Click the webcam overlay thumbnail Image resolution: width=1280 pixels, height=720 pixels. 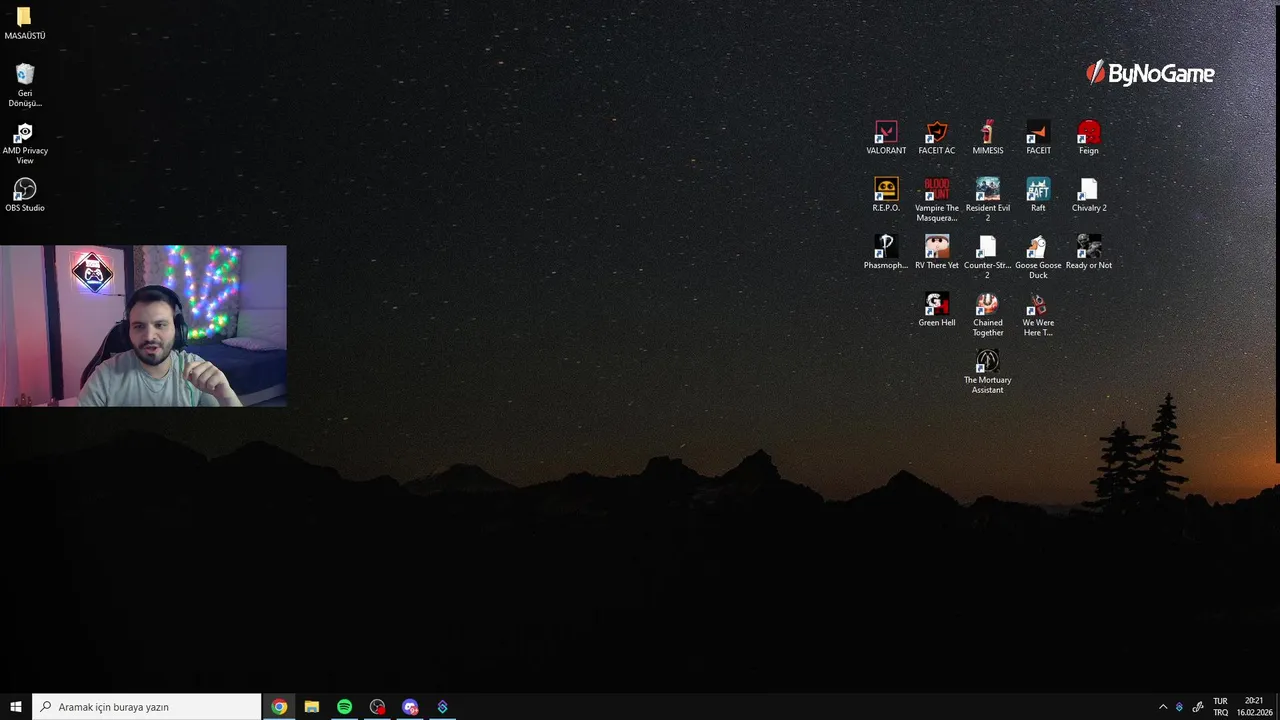tap(143, 326)
